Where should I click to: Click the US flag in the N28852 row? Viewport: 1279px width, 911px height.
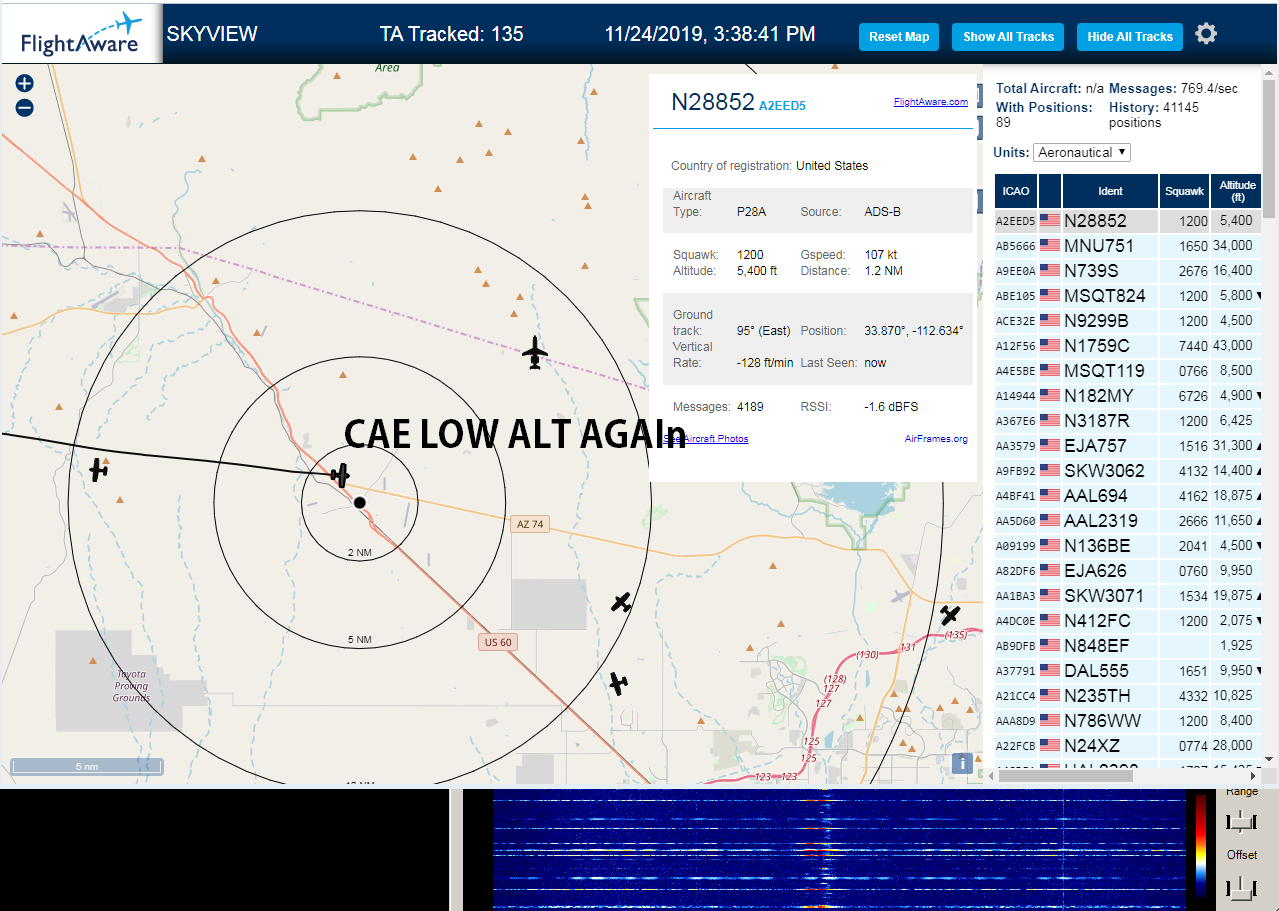(x=1050, y=220)
